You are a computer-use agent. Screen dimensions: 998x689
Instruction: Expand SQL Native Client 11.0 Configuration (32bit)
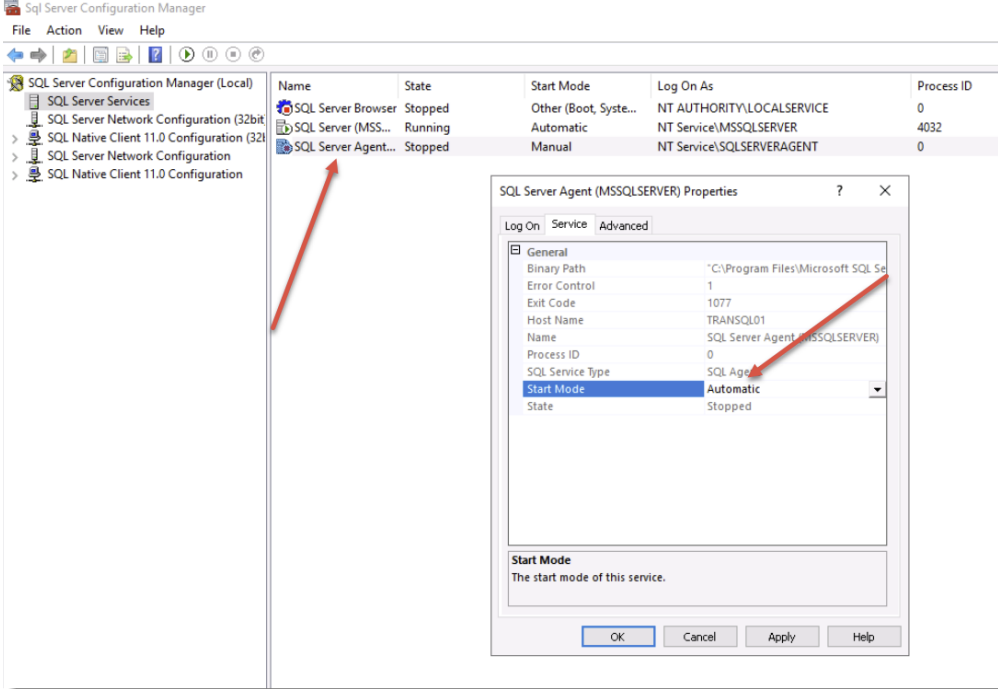point(15,139)
